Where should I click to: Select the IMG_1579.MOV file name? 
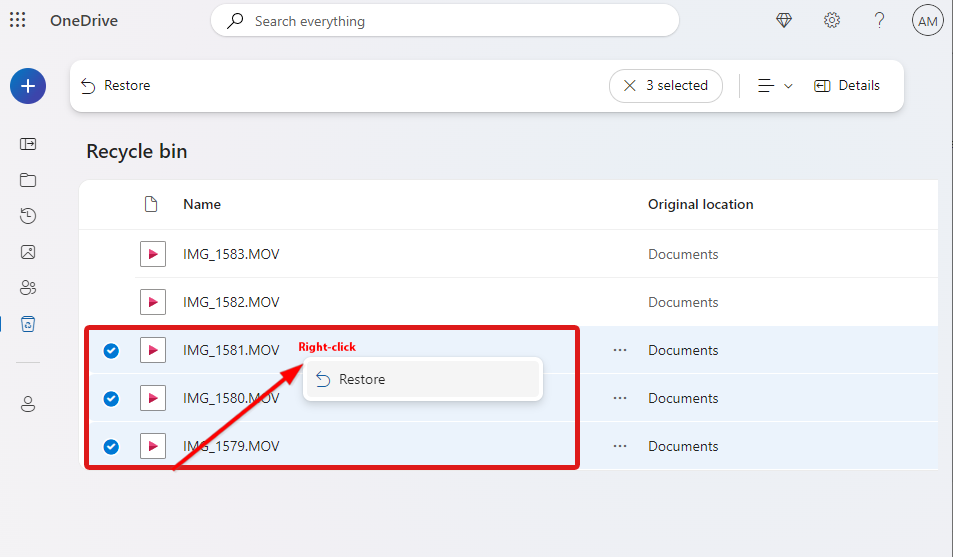(231, 446)
